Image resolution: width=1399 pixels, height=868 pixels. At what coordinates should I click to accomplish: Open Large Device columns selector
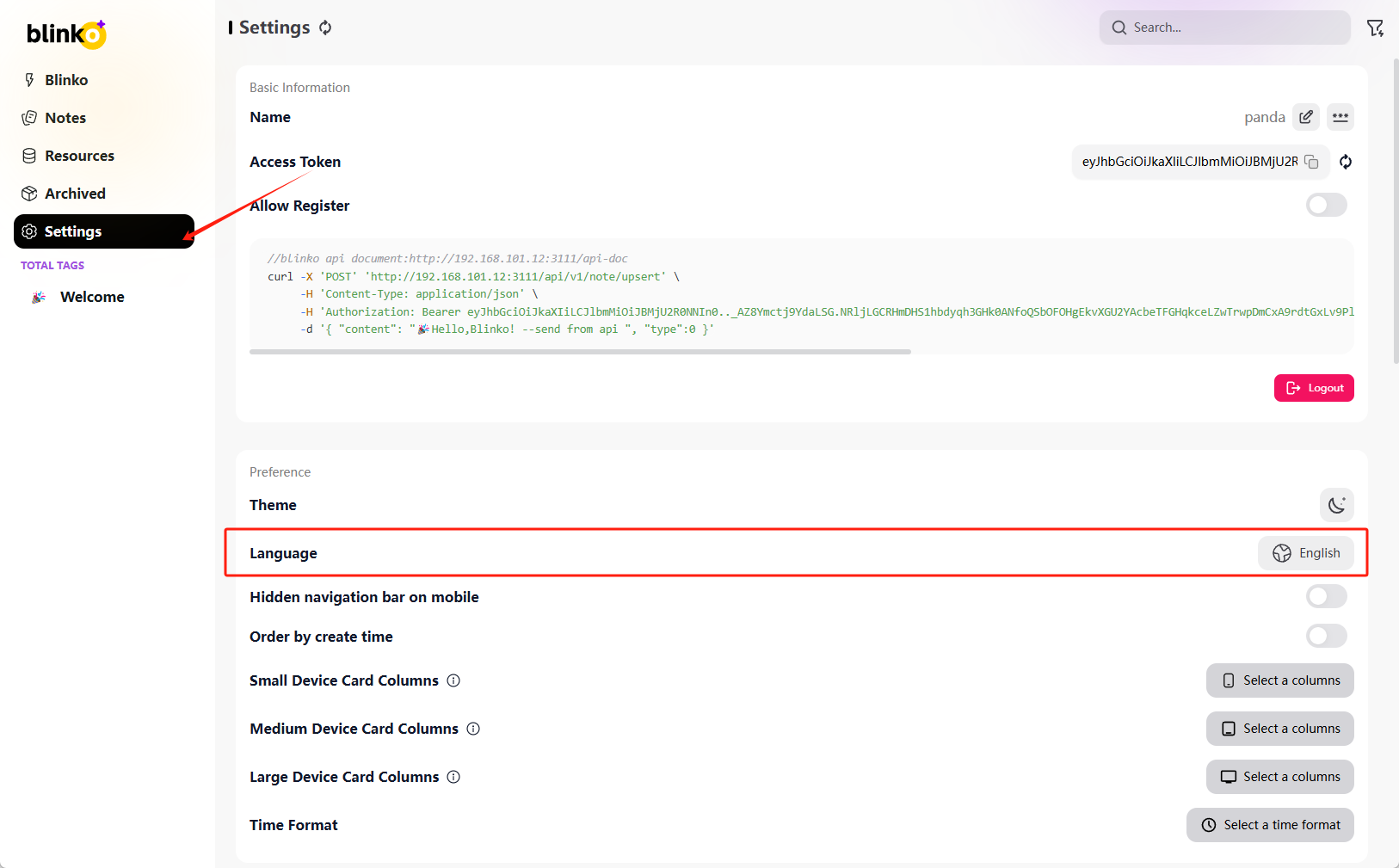(1279, 777)
